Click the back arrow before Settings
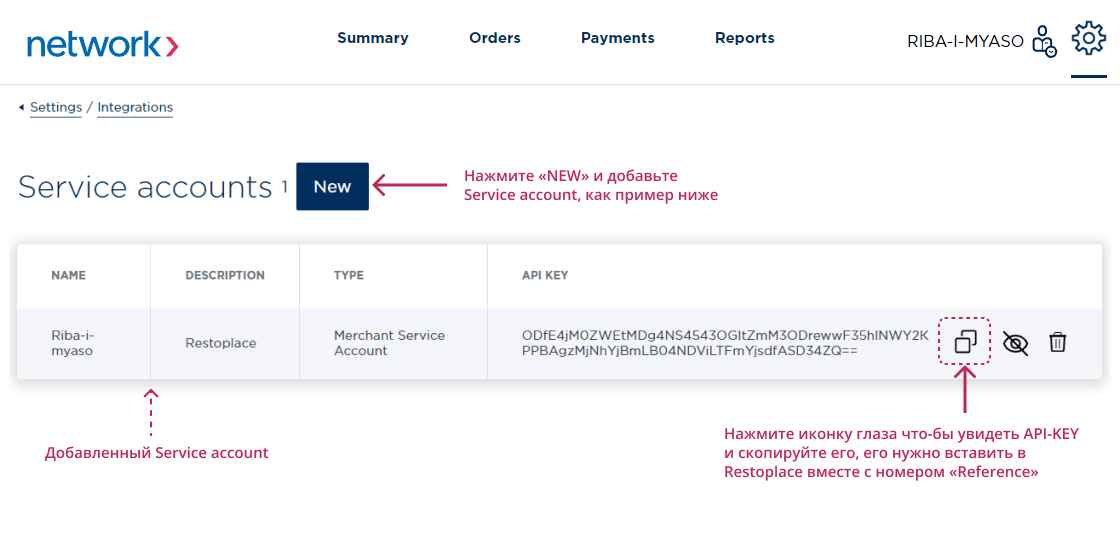Image resolution: width=1120 pixels, height=536 pixels. [x=21, y=107]
